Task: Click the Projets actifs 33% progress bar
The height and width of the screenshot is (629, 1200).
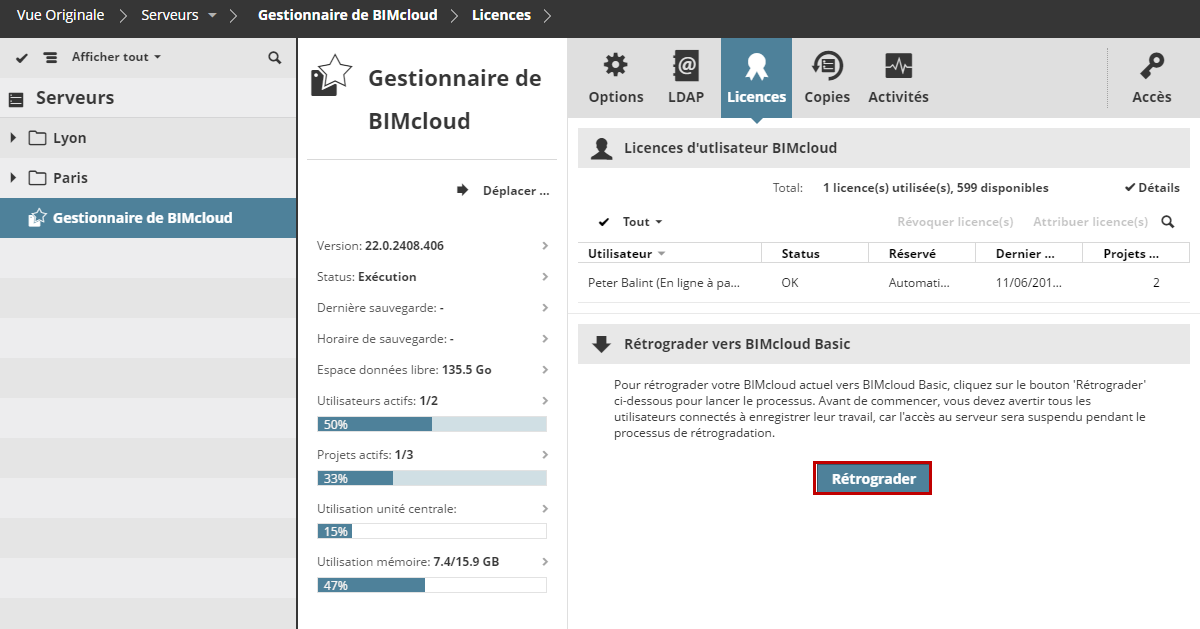Action: [432, 478]
